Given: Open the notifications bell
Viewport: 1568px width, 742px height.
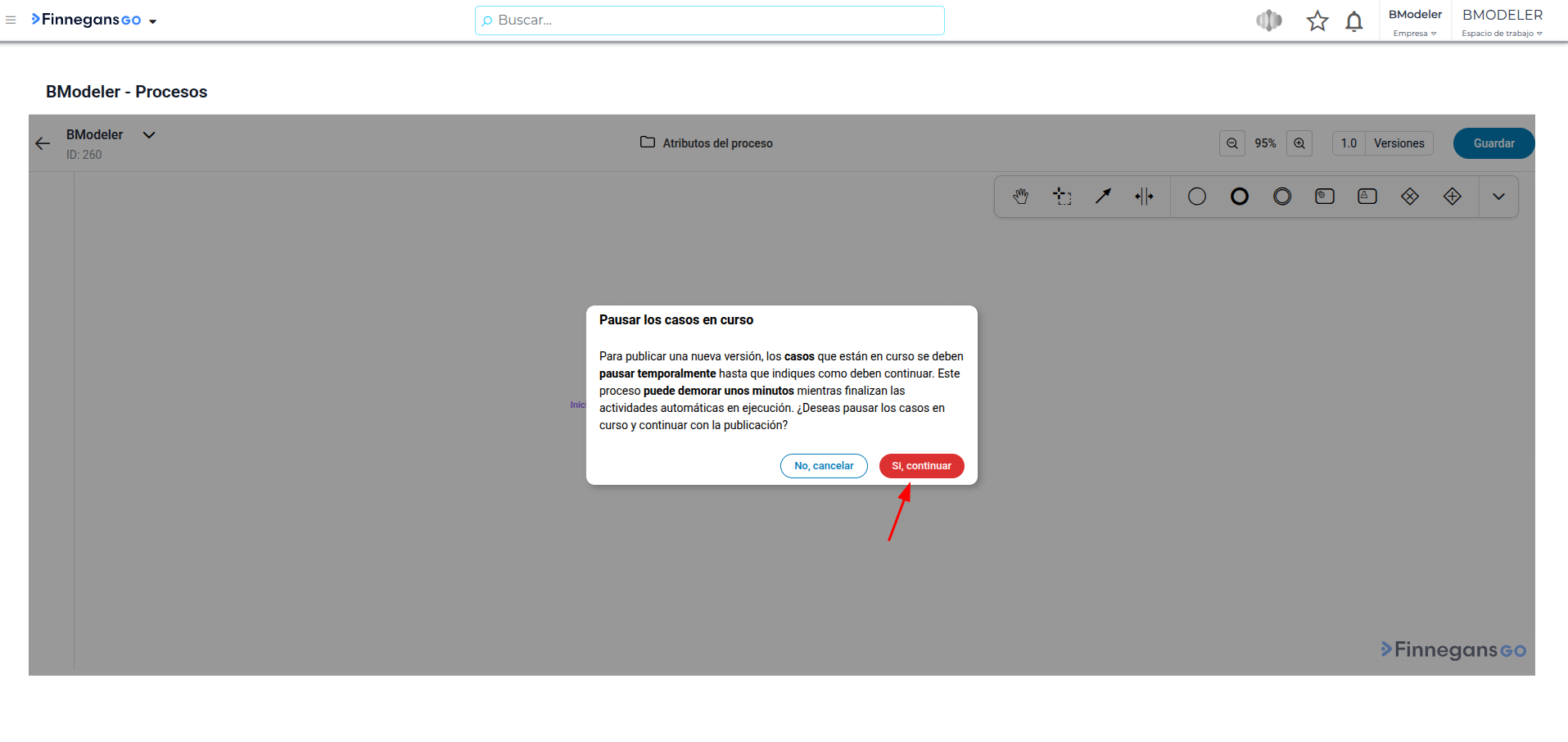Looking at the screenshot, I should click(x=1354, y=20).
